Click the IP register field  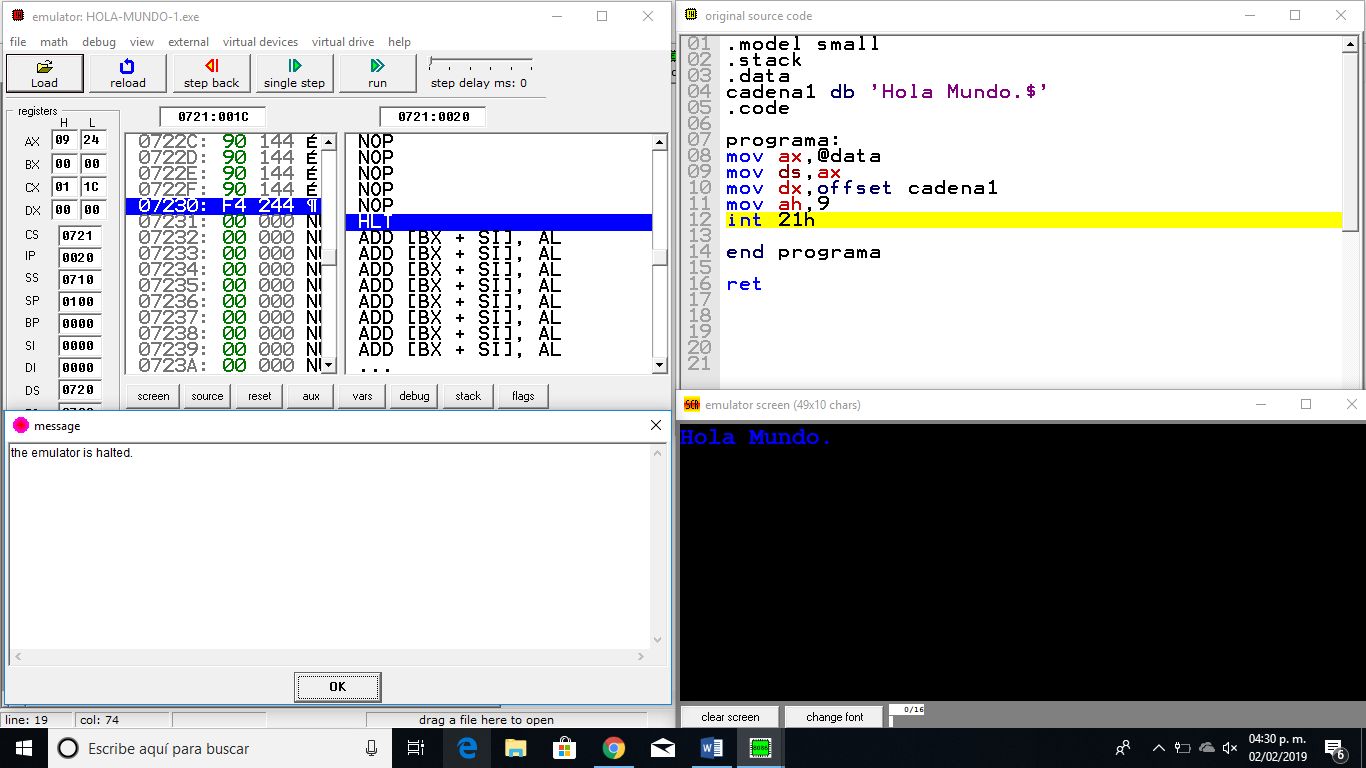click(x=79, y=258)
